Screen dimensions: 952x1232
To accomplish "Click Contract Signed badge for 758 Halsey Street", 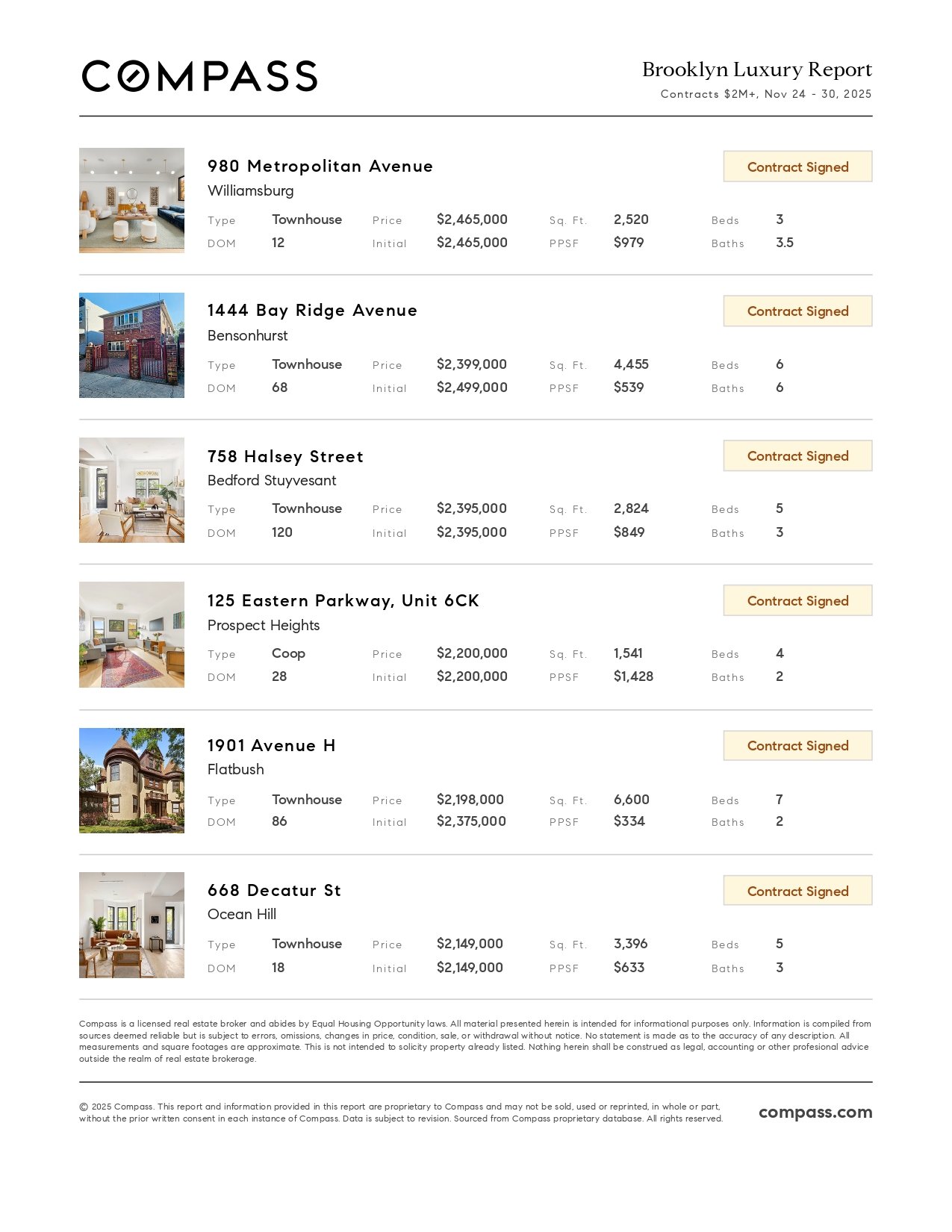I will pos(797,456).
